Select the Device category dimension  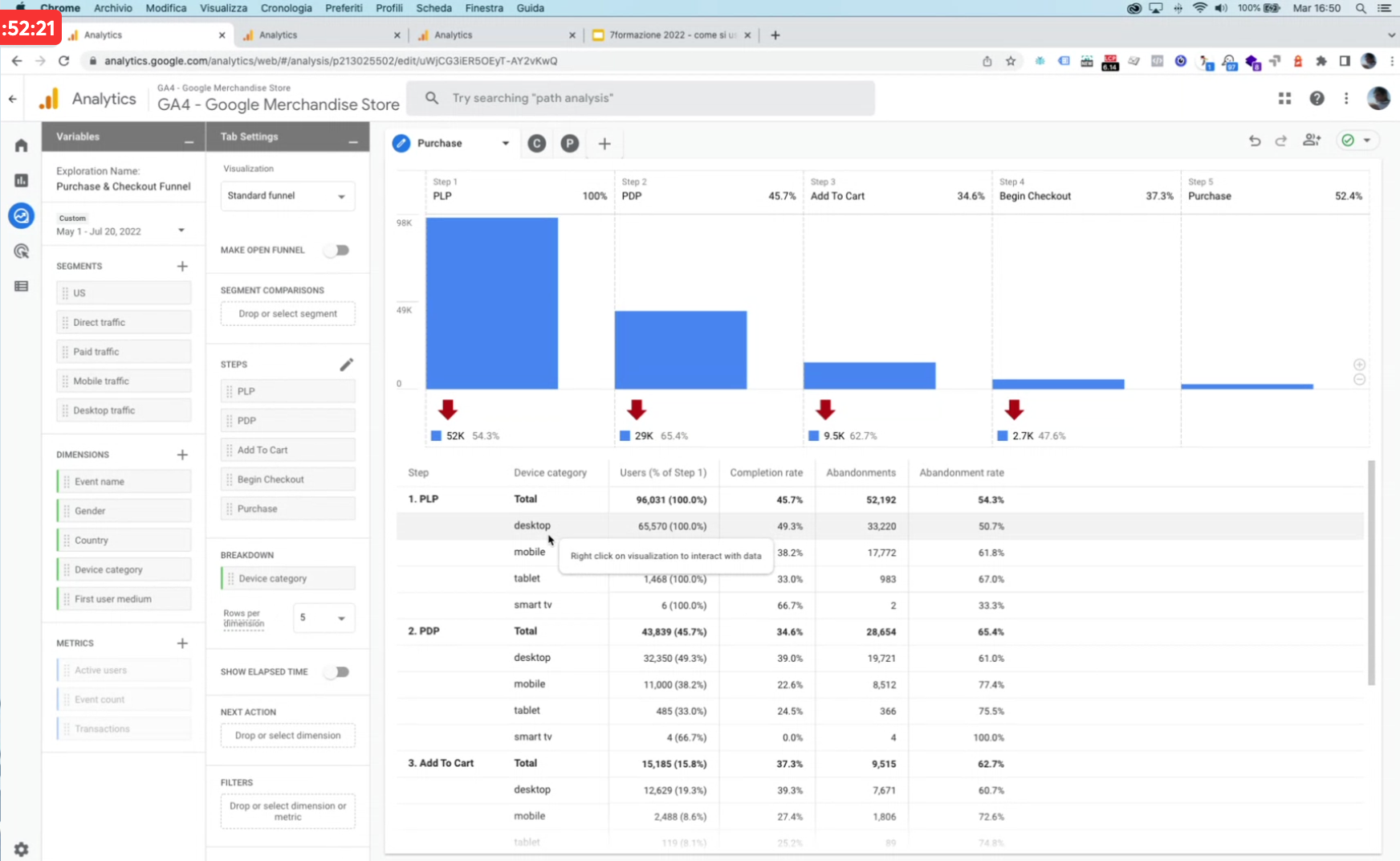pos(124,569)
